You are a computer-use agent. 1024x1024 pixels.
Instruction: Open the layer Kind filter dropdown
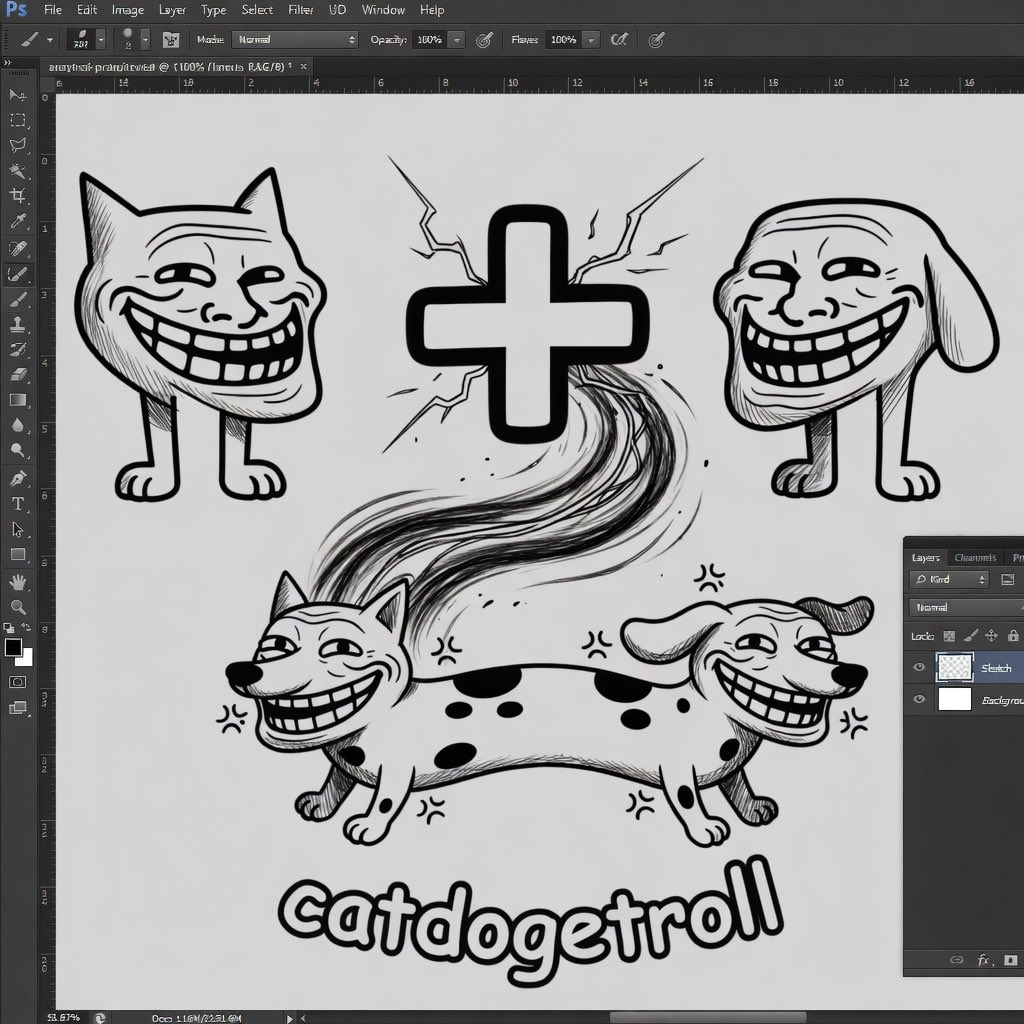click(949, 579)
